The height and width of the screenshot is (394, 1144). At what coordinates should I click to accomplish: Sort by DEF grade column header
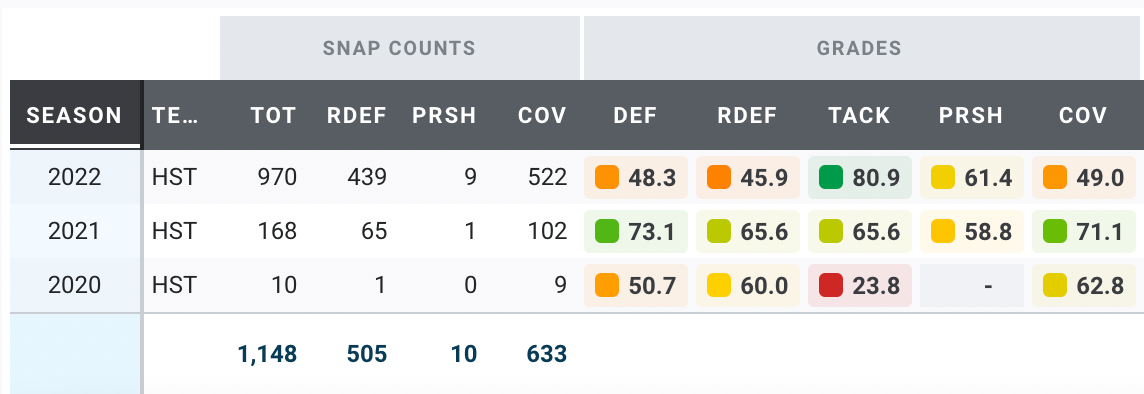point(635,115)
